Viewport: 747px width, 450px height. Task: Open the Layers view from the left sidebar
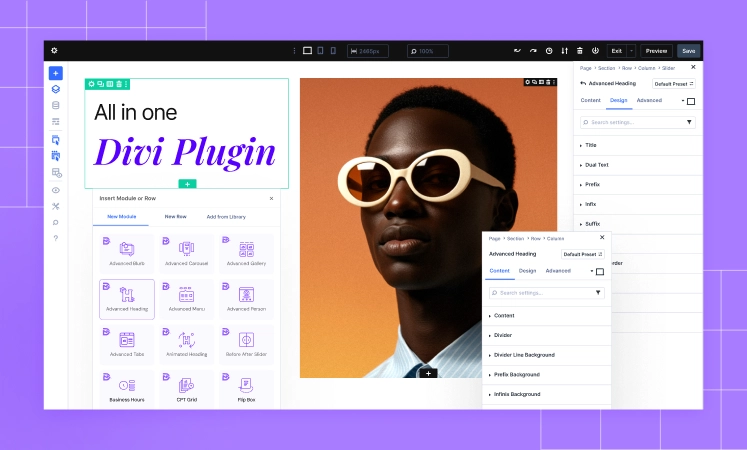(x=56, y=89)
